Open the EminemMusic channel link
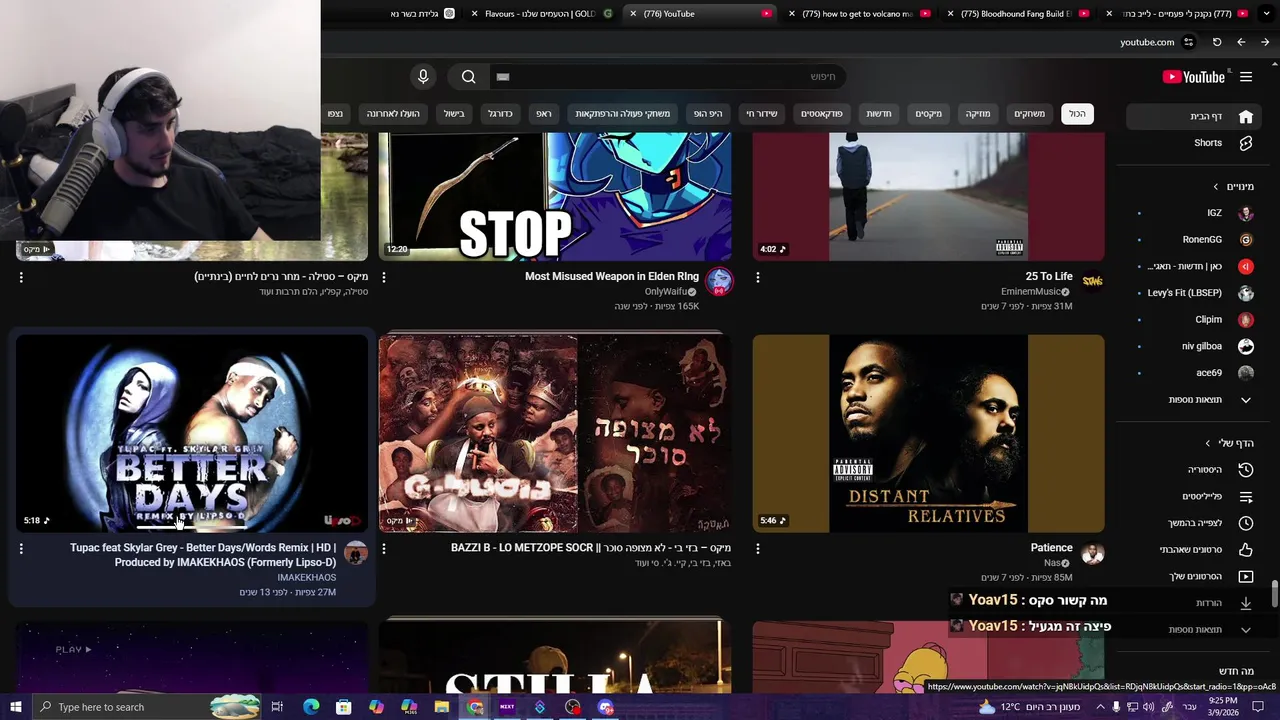The height and width of the screenshot is (720, 1280). [x=1030, y=292]
